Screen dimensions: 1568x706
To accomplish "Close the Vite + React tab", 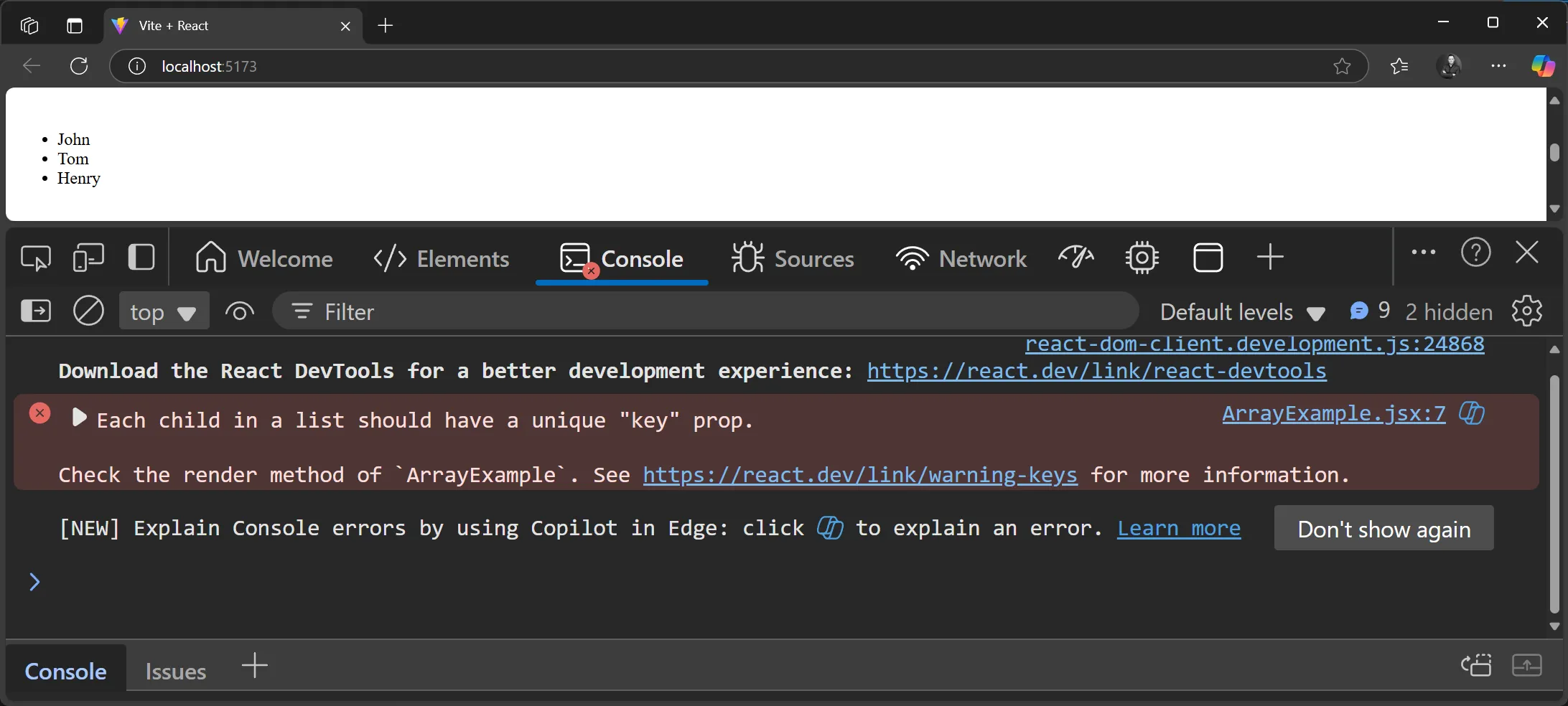I will coord(345,26).
